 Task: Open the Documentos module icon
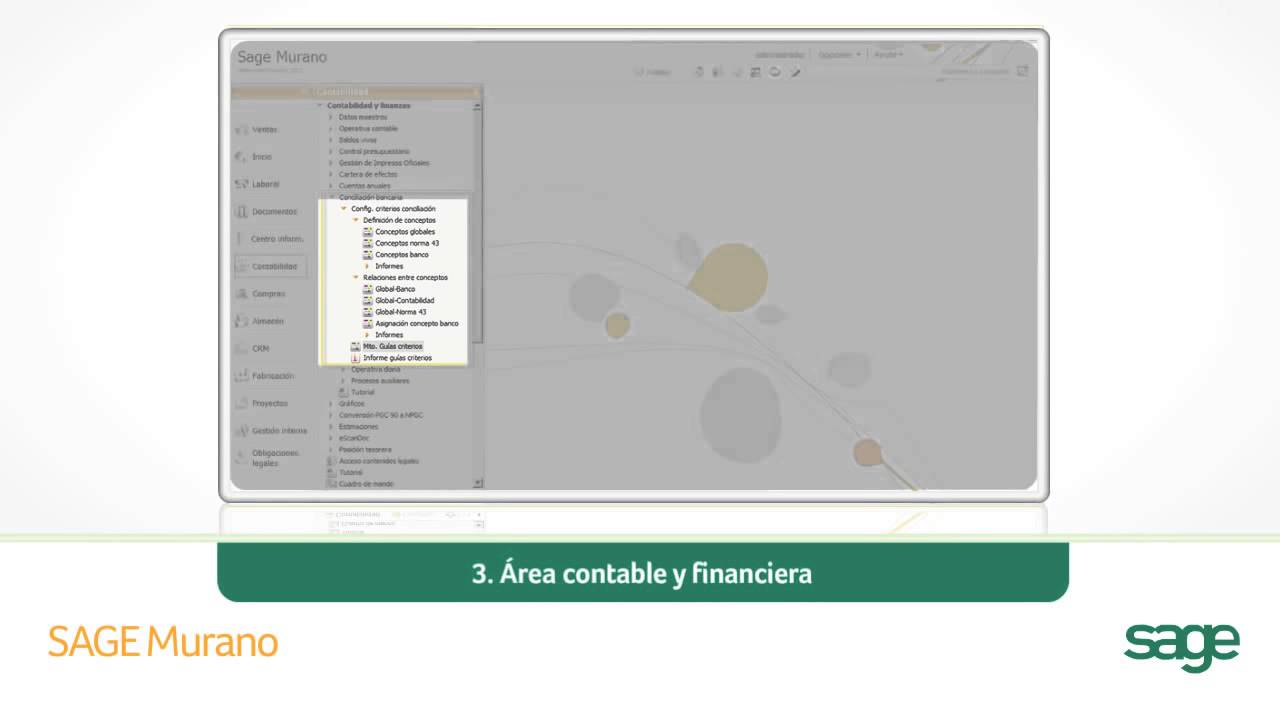241,212
